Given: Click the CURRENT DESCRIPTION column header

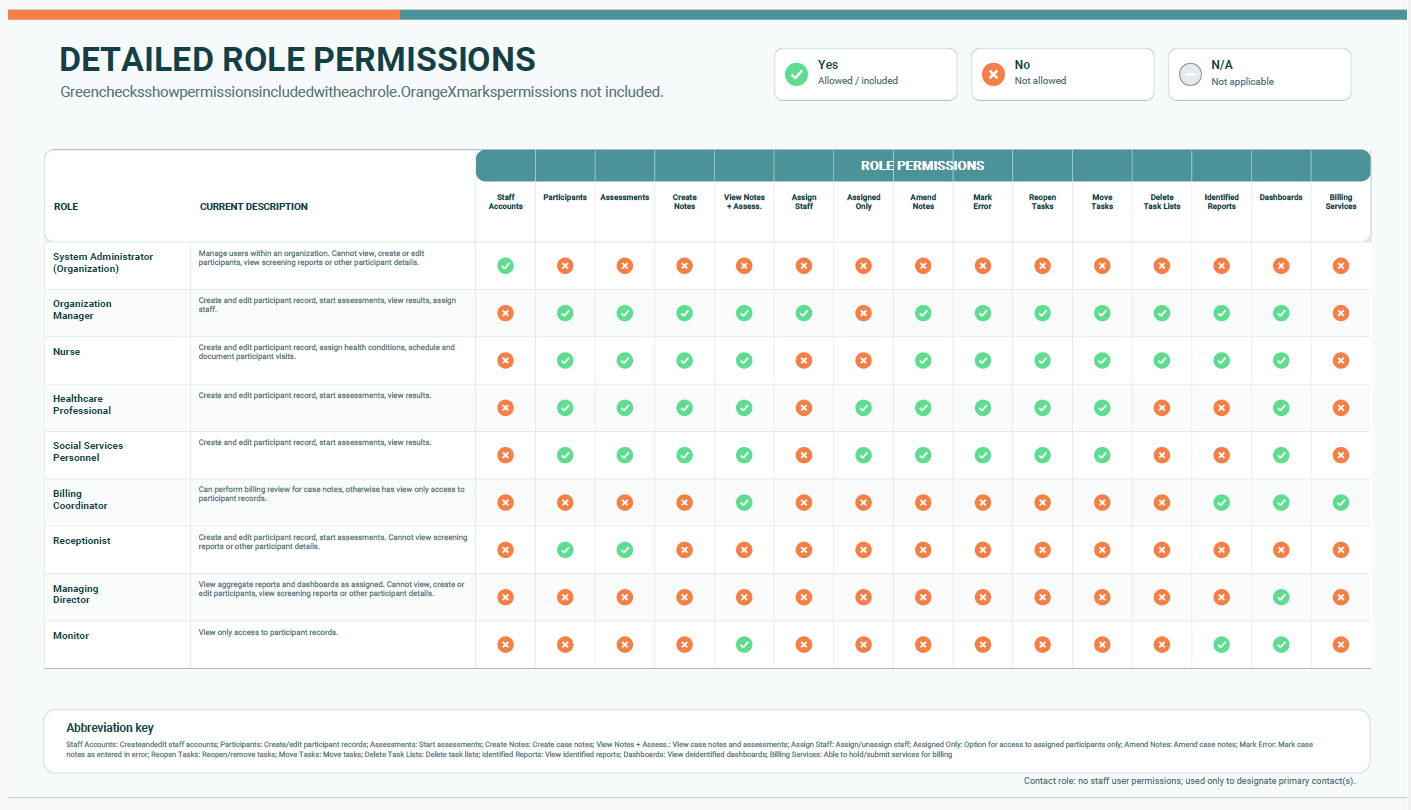Looking at the screenshot, I should coord(254,207).
